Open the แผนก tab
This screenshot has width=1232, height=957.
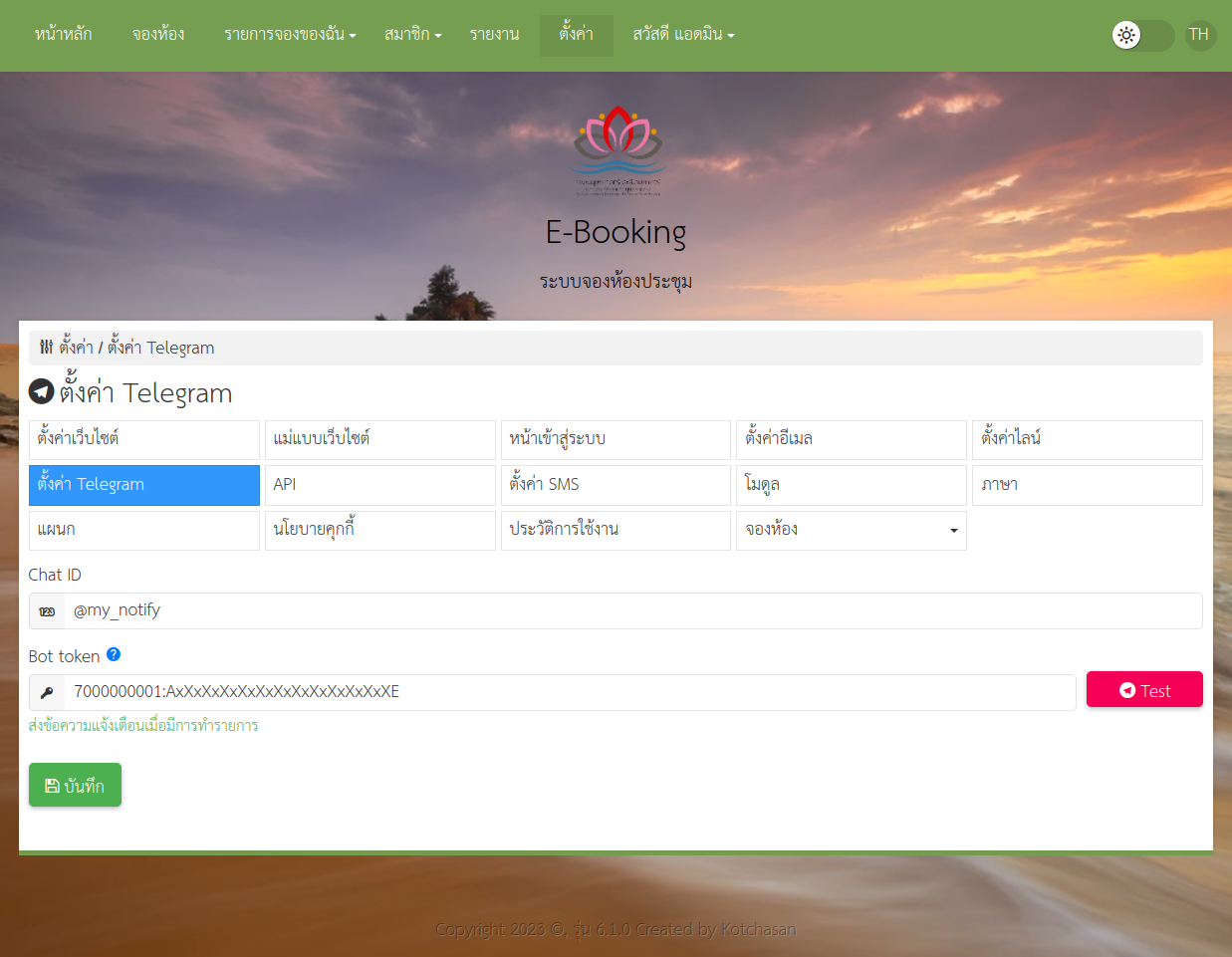pyautogui.click(x=144, y=530)
